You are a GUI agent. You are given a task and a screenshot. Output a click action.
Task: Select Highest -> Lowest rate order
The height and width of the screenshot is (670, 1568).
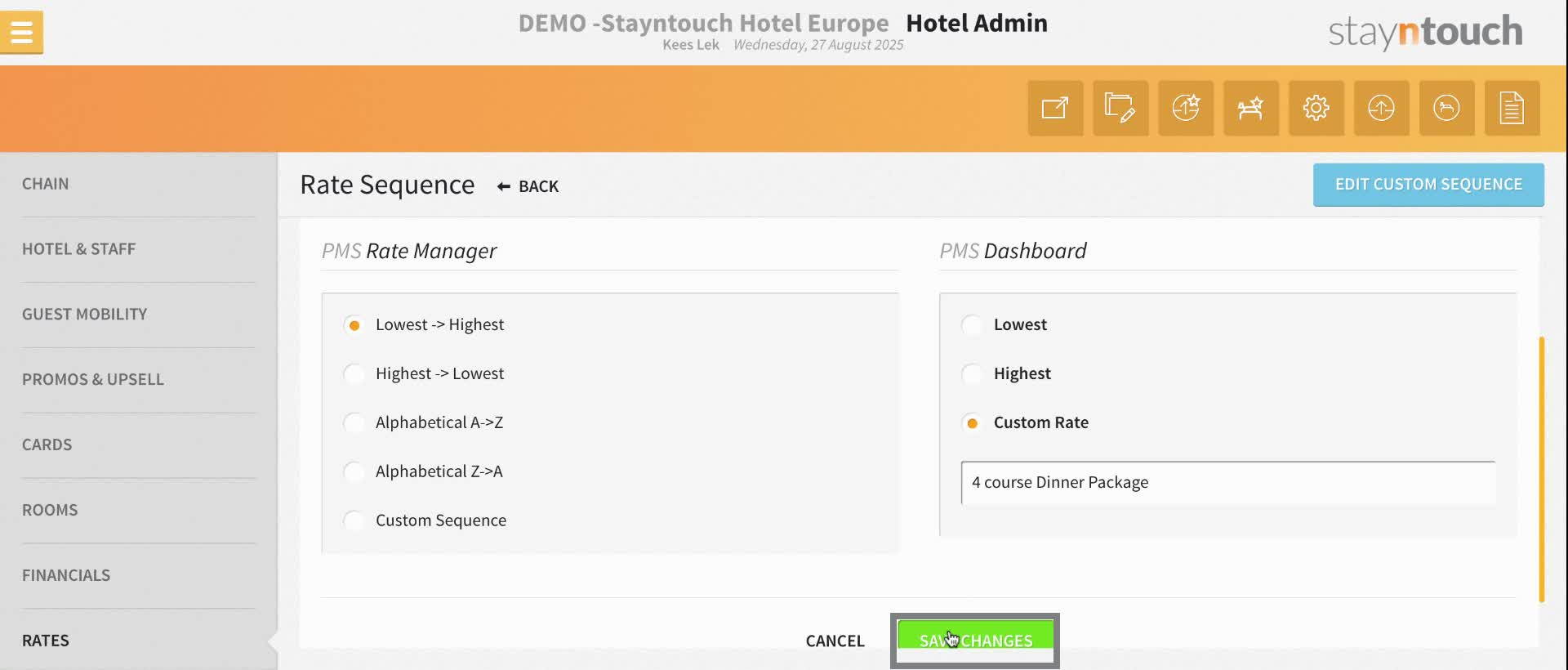[354, 374]
